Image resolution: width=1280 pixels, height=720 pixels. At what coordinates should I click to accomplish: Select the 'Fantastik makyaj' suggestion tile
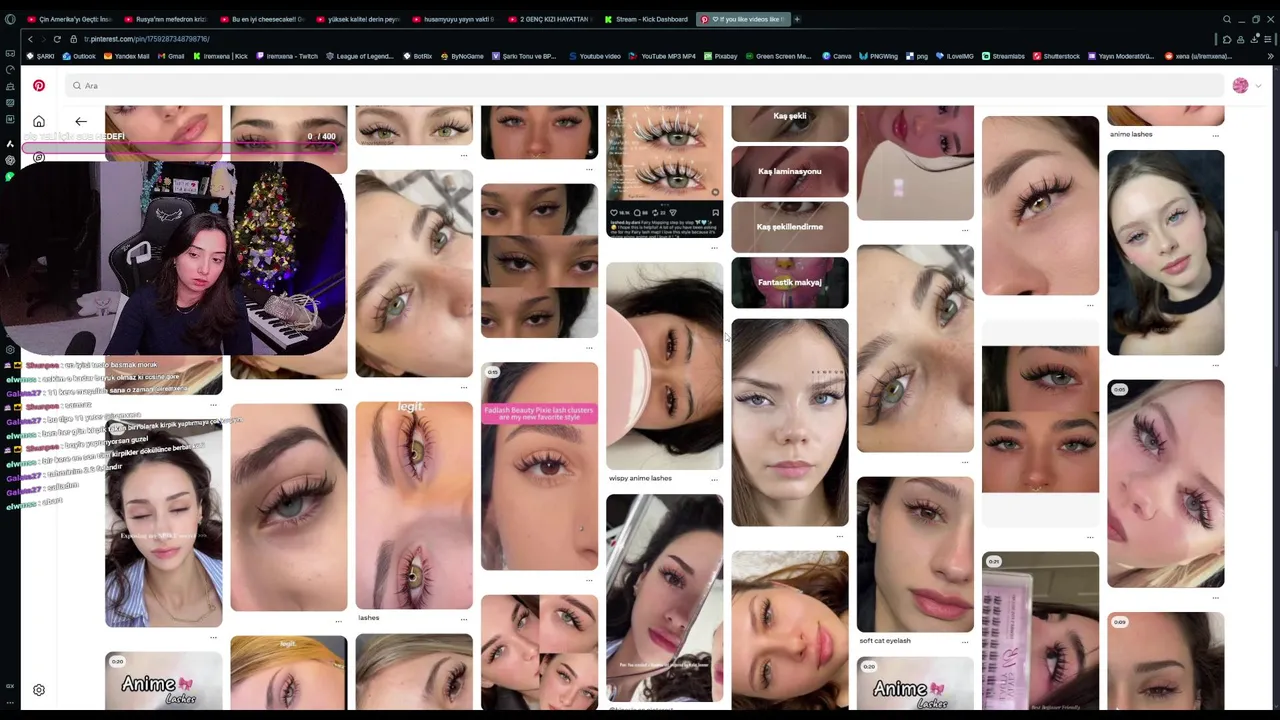[x=790, y=282]
